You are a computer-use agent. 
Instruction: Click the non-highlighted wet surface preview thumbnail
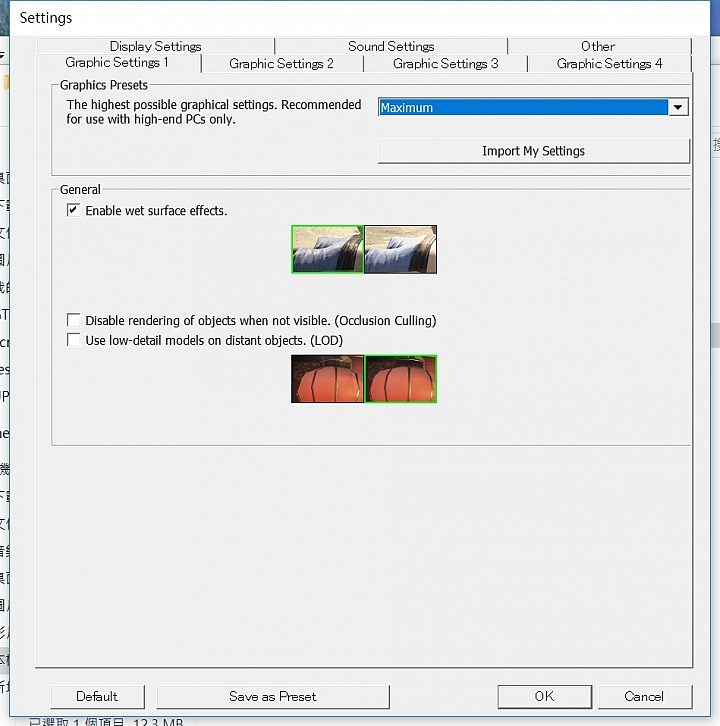(x=401, y=249)
